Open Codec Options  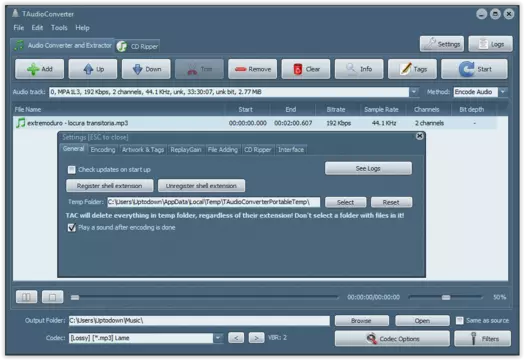[x=392, y=339]
